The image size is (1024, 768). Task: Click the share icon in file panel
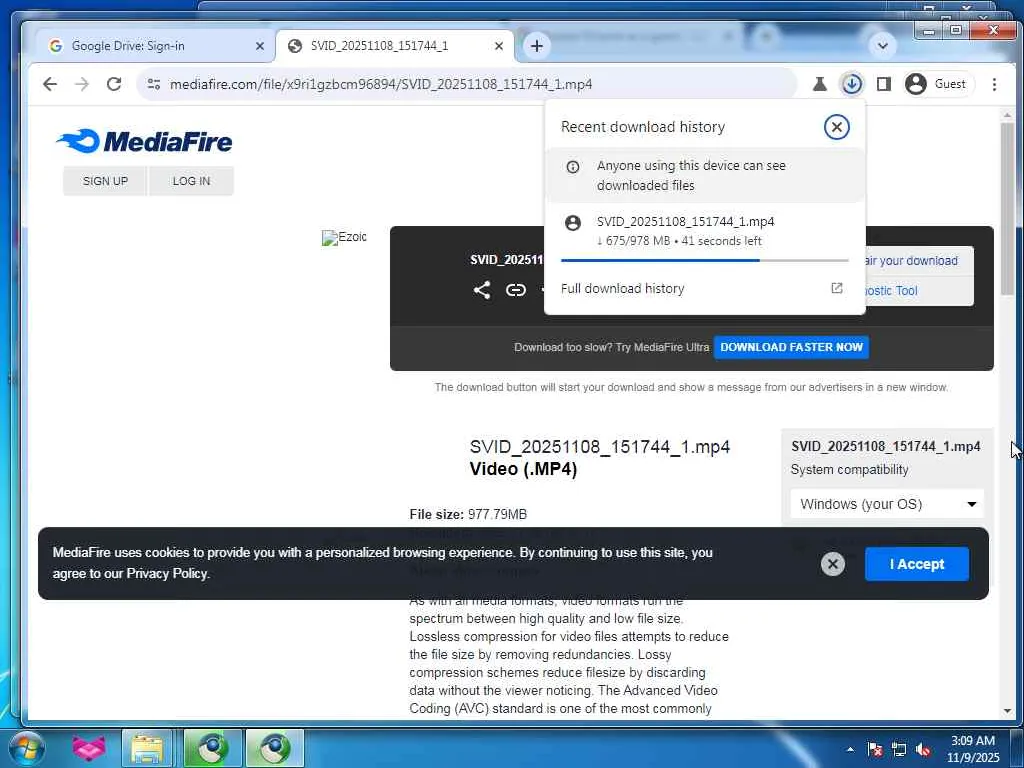[482, 290]
